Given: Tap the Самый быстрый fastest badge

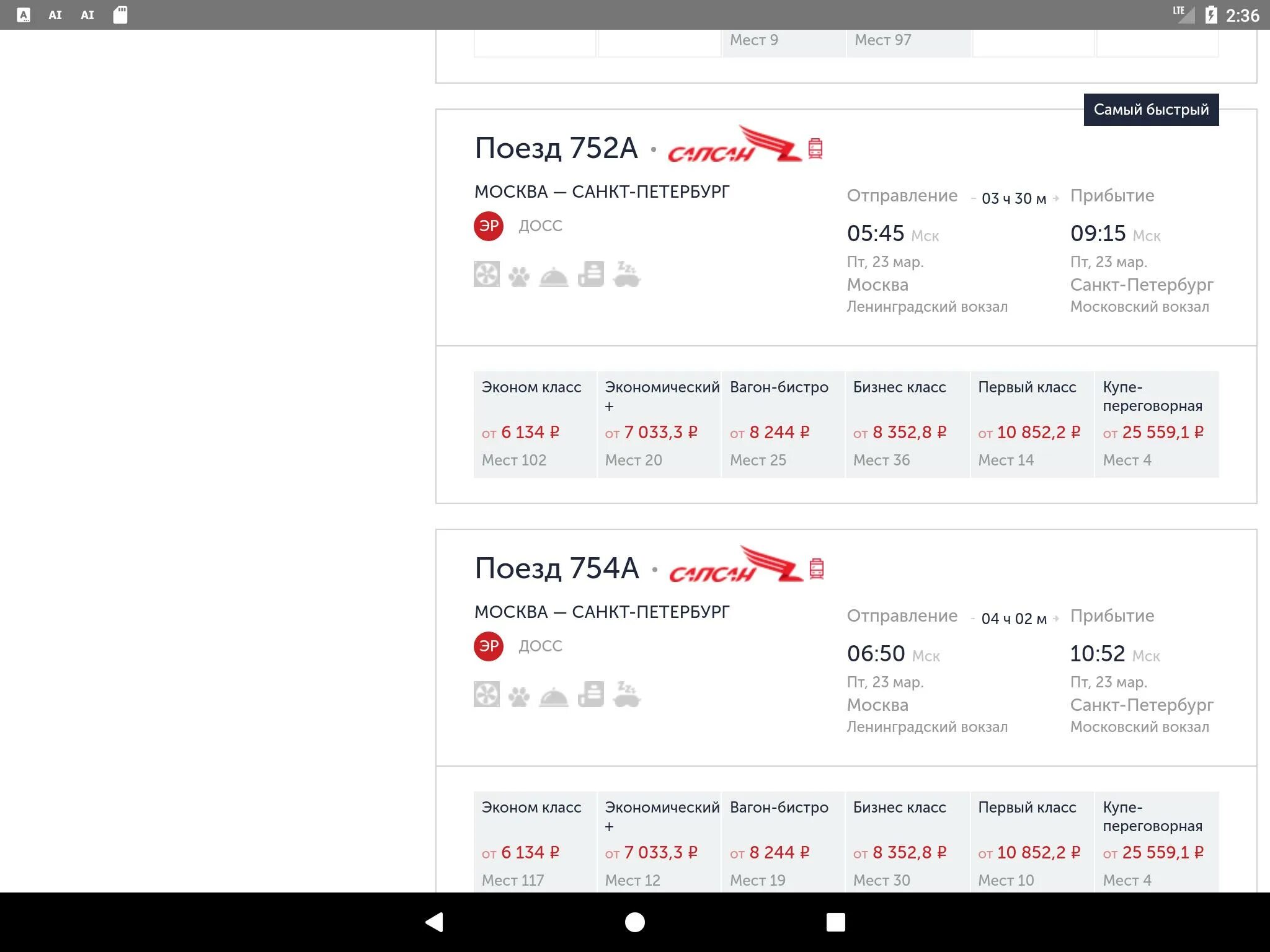Looking at the screenshot, I should click(x=1151, y=110).
